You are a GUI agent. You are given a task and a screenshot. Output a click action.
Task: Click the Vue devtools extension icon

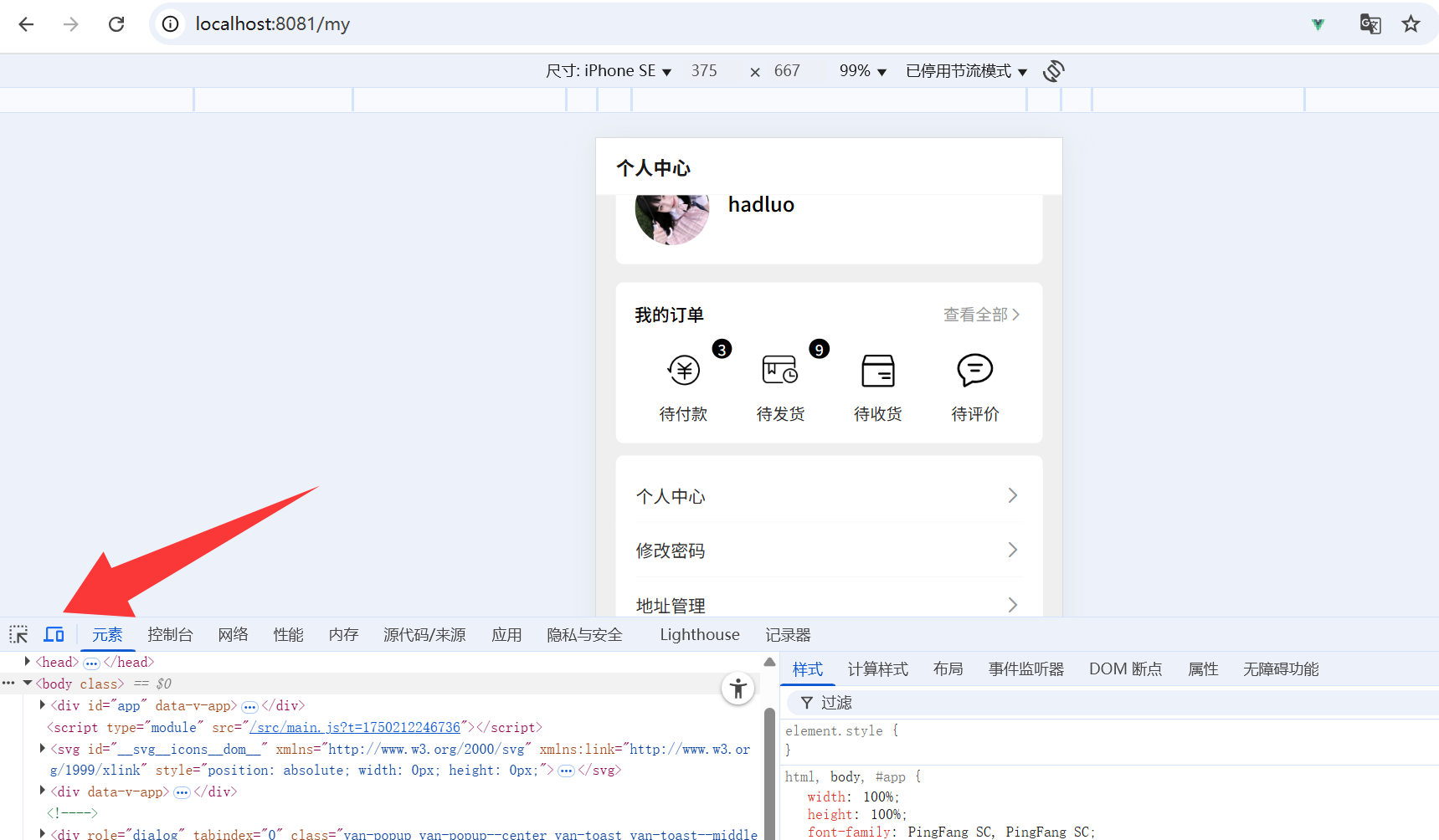(x=1318, y=24)
